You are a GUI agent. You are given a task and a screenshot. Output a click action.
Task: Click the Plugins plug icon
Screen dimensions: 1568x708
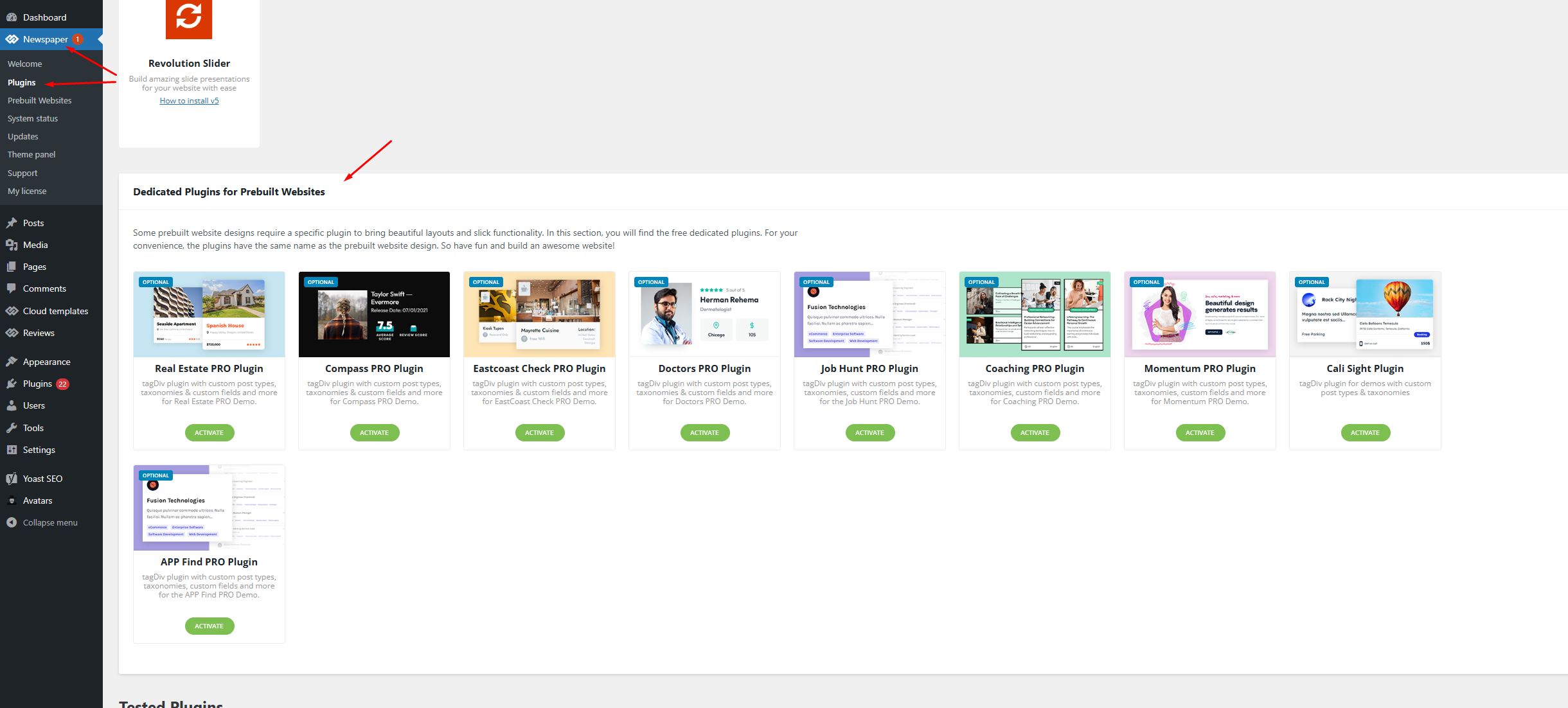12,384
